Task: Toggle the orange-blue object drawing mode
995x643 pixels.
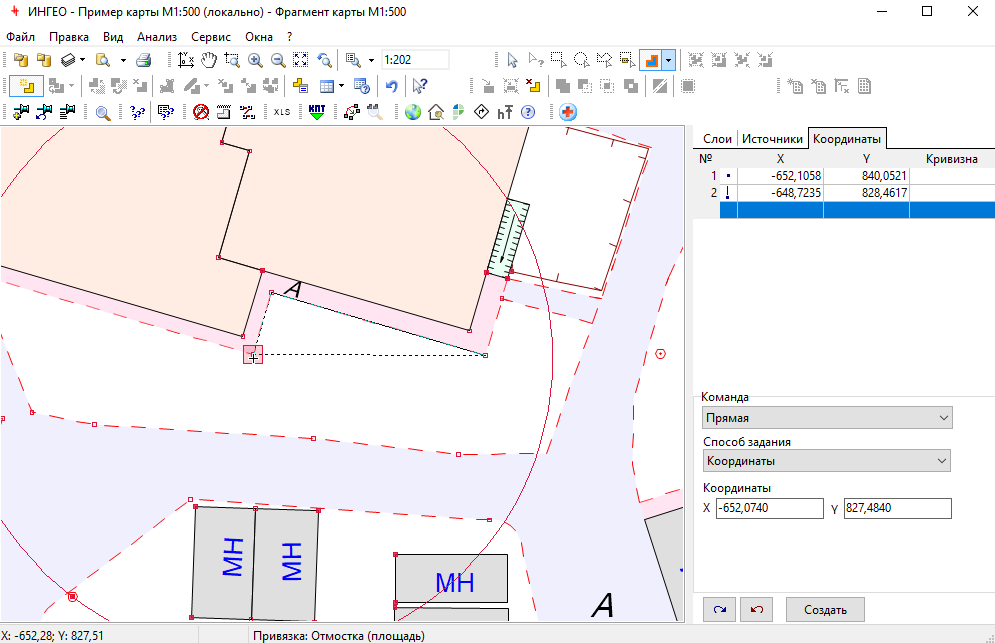Action: pyautogui.click(x=651, y=60)
